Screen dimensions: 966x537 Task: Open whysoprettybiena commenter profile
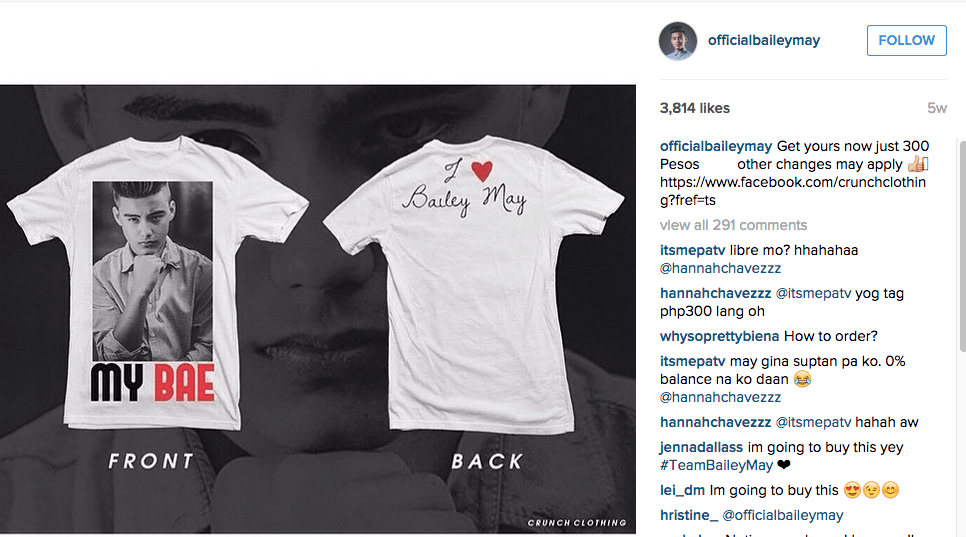click(x=720, y=336)
